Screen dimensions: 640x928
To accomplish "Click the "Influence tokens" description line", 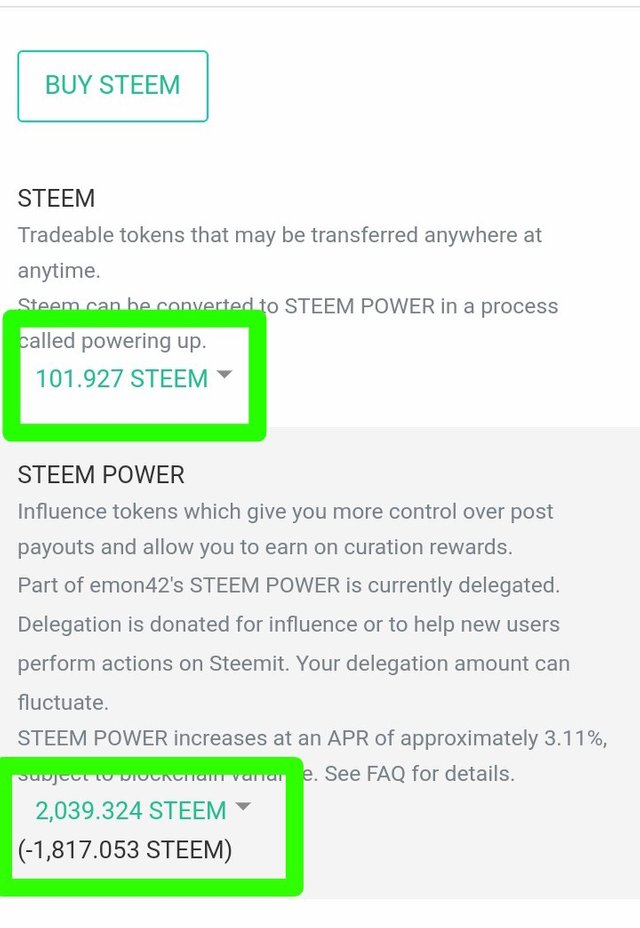I will point(287,511).
